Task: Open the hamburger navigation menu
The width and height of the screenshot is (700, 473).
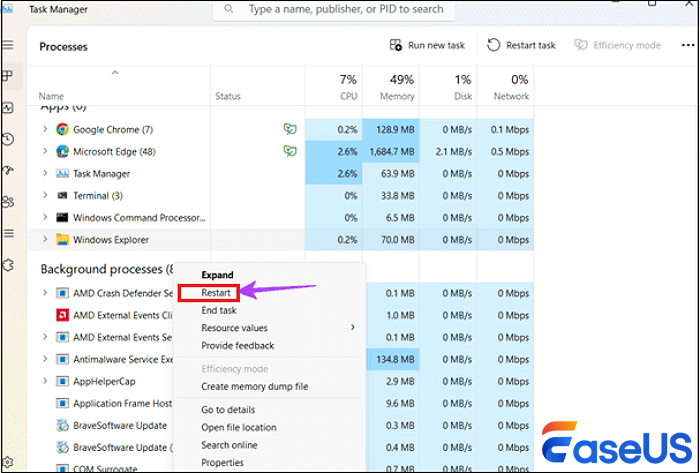Action: coord(8,46)
